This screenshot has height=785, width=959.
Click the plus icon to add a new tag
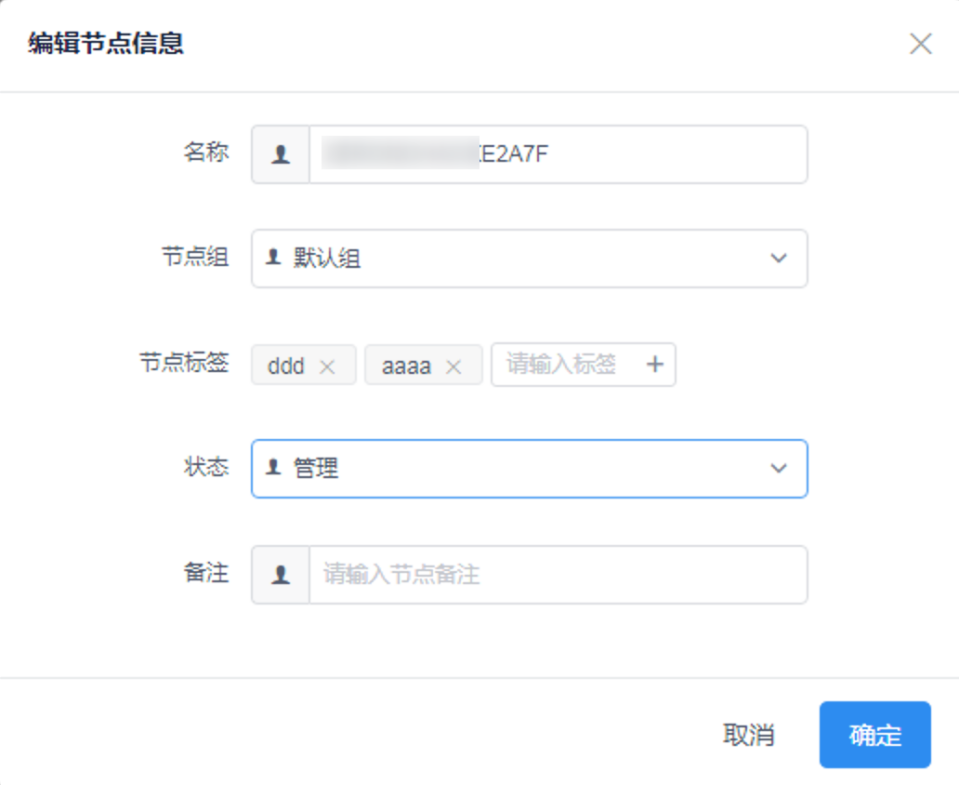click(656, 364)
